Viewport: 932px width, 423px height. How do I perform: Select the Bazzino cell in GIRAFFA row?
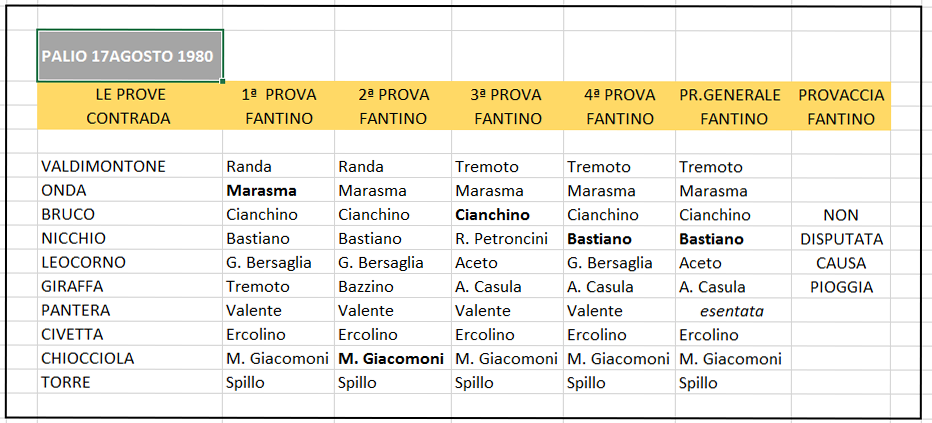point(393,287)
